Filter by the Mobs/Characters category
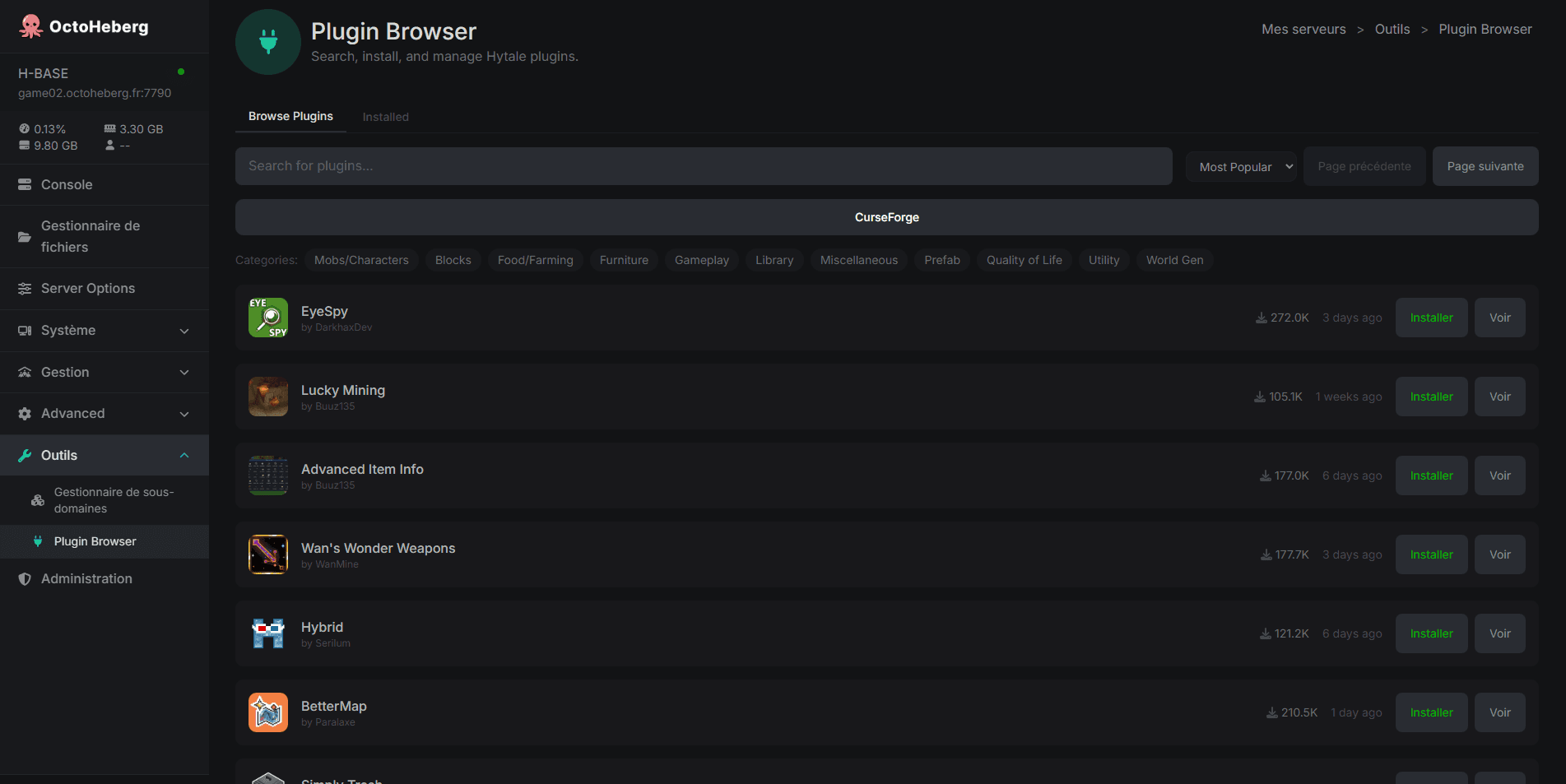Image resolution: width=1566 pixels, height=784 pixels. (361, 260)
